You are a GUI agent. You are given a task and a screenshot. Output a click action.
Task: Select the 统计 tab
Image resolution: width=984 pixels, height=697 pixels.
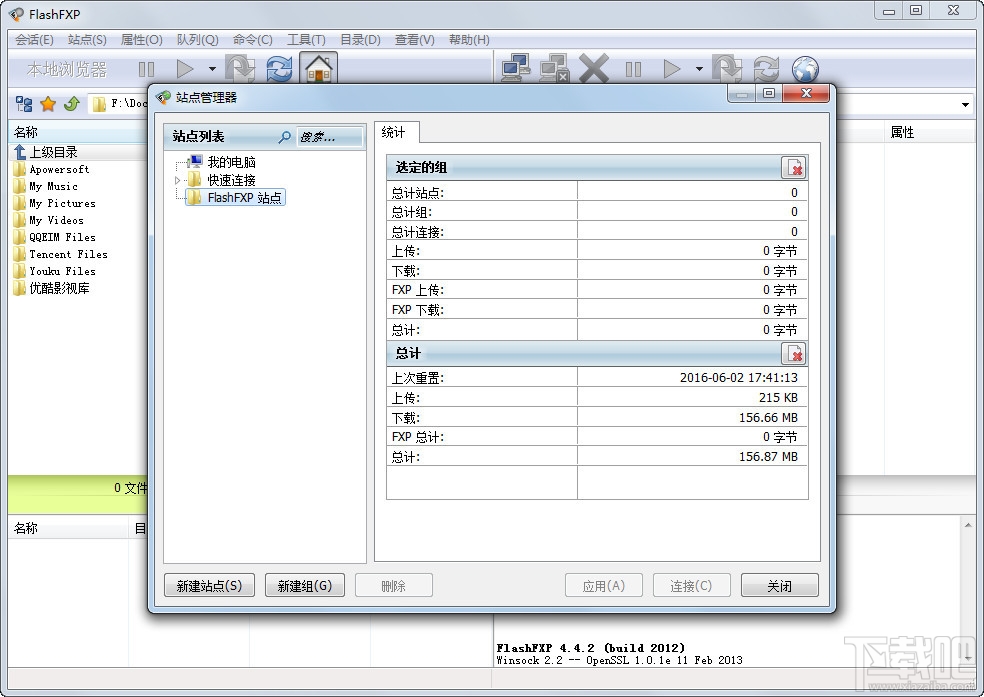tap(395, 131)
